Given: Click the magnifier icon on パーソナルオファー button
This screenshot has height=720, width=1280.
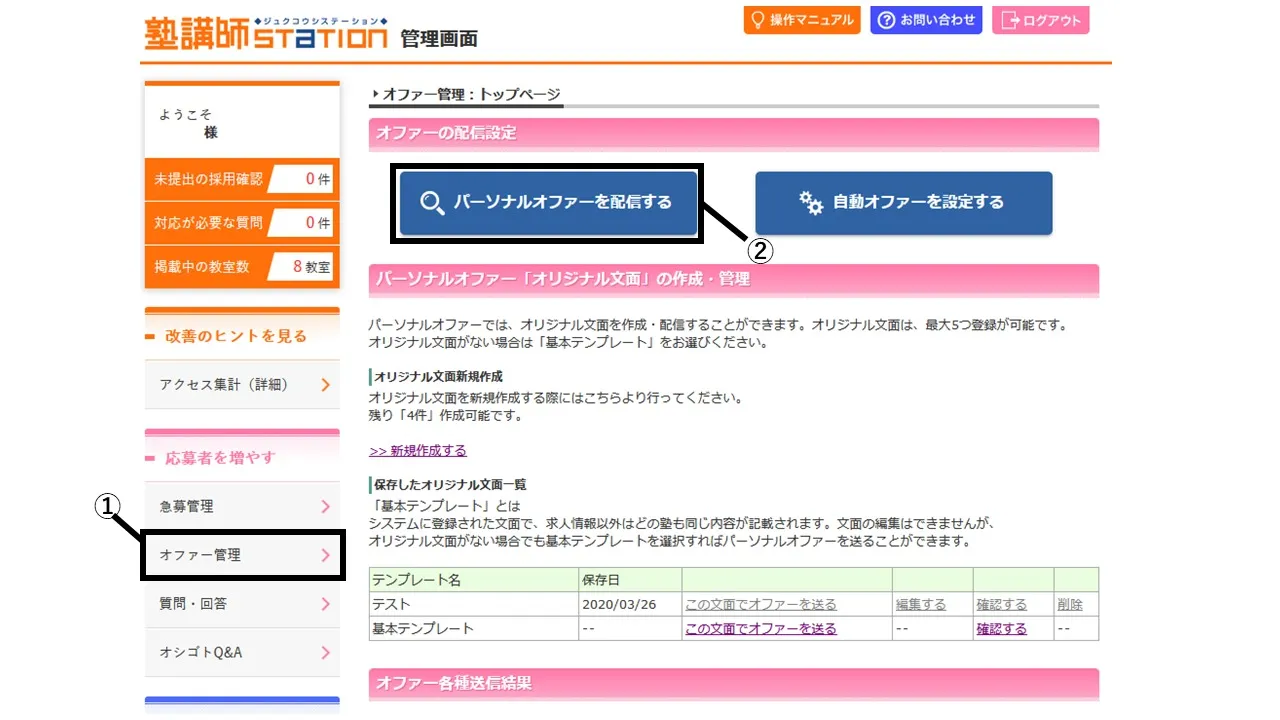Looking at the screenshot, I should tap(432, 202).
